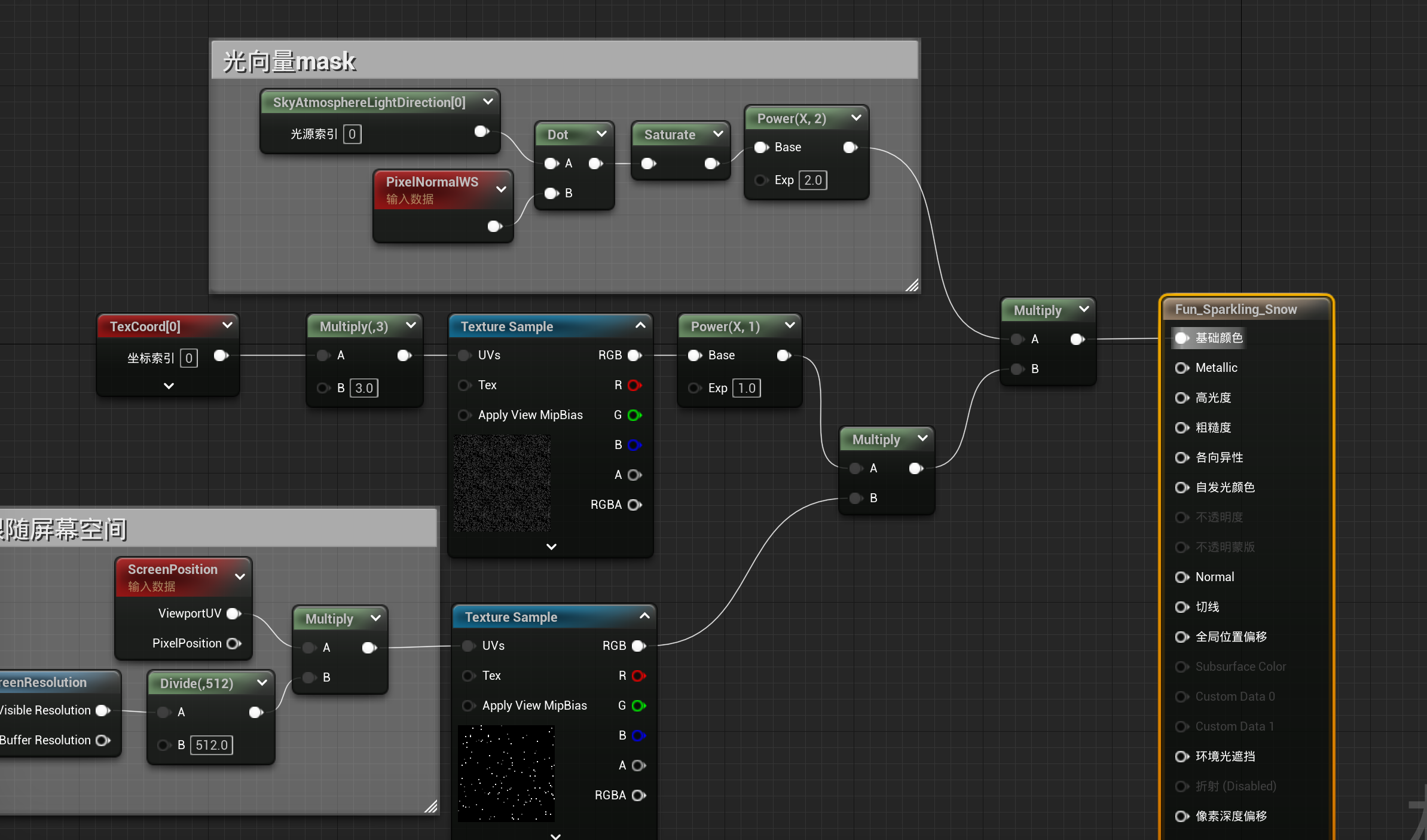
Task: Click Dot node's B input pin
Action: 551,193
